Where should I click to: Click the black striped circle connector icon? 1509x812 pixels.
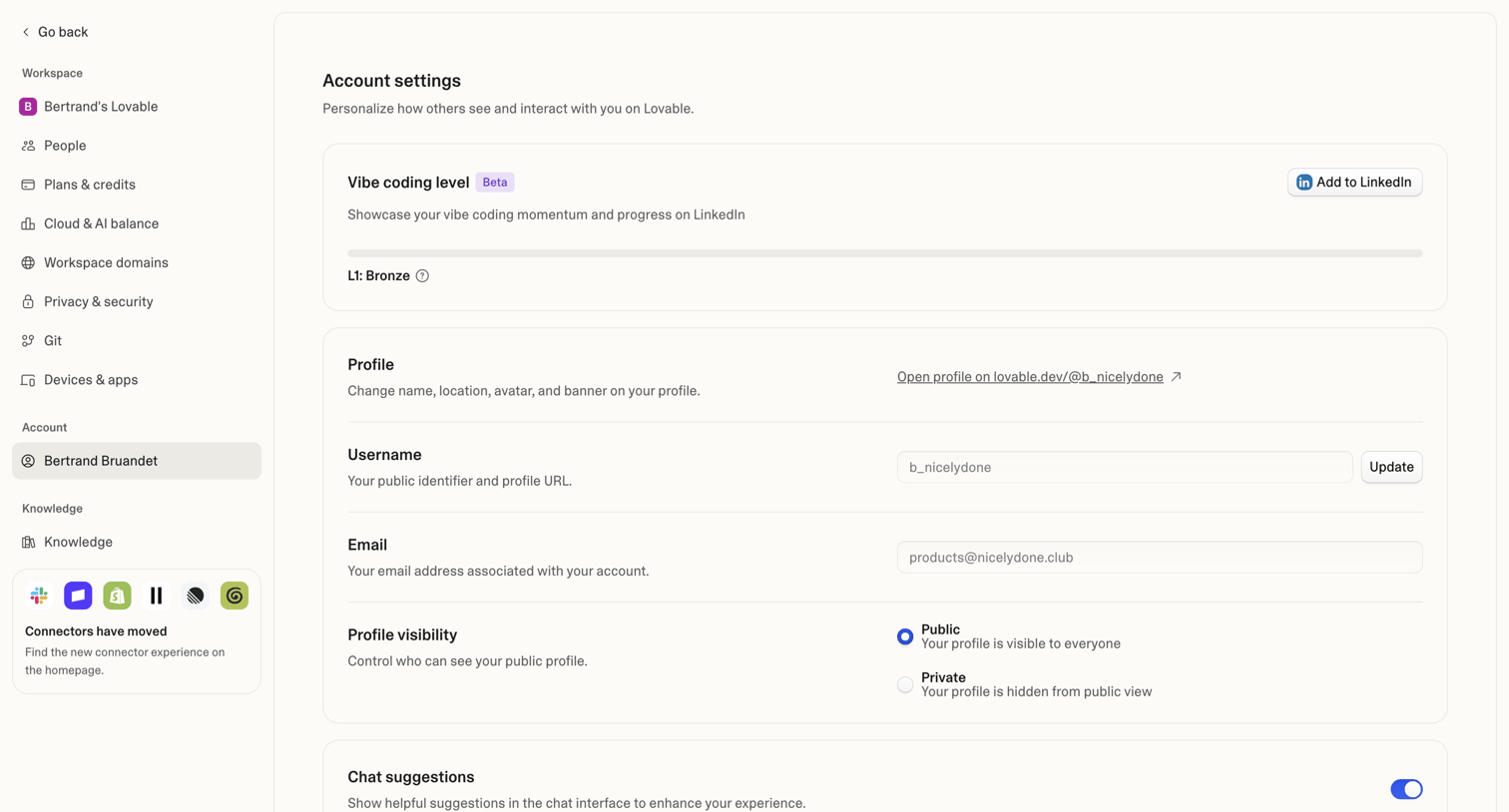click(196, 596)
